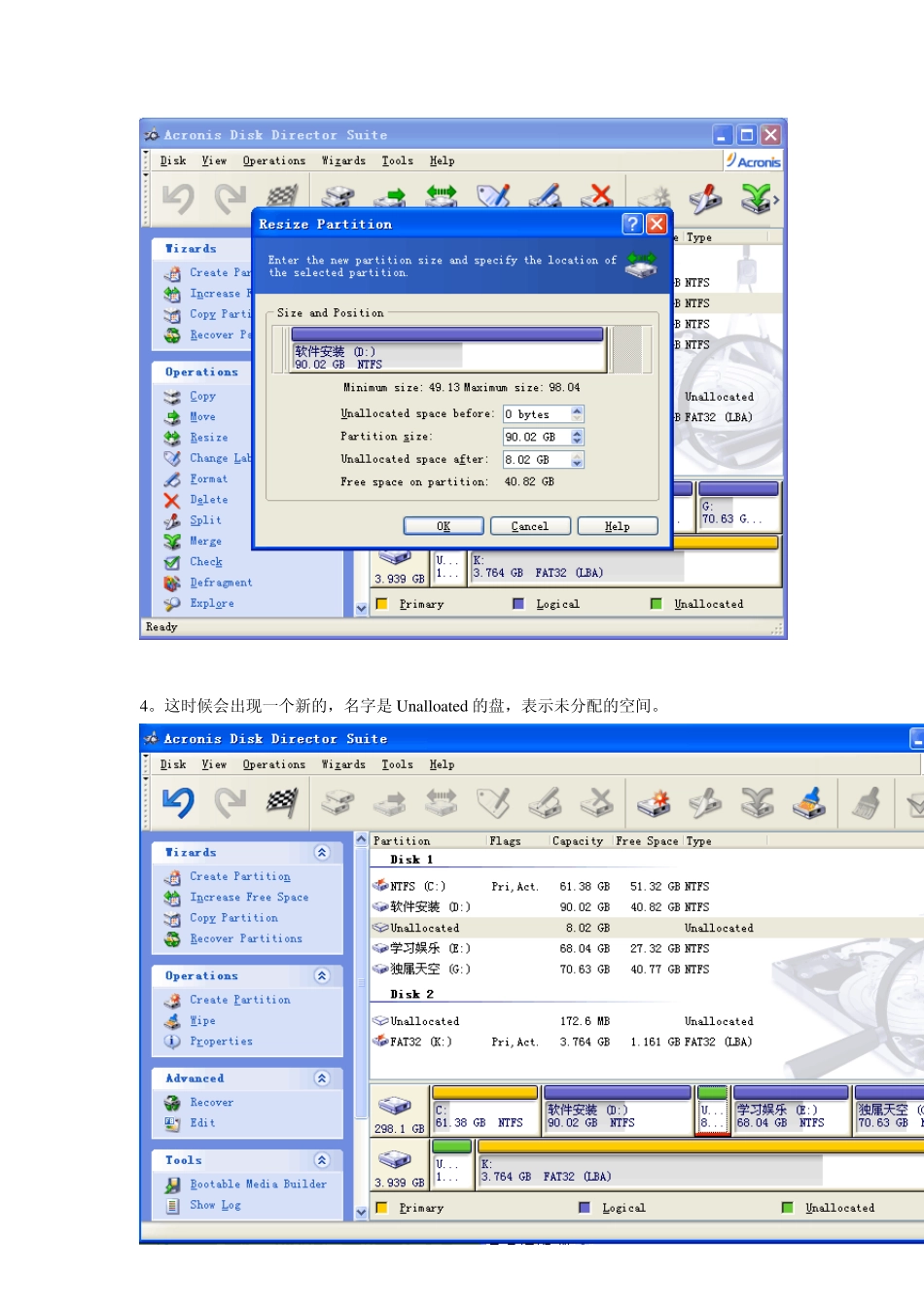Click the Split partition knife icon in the lower toolbar
This screenshot has height=1307, width=924.
705,802
